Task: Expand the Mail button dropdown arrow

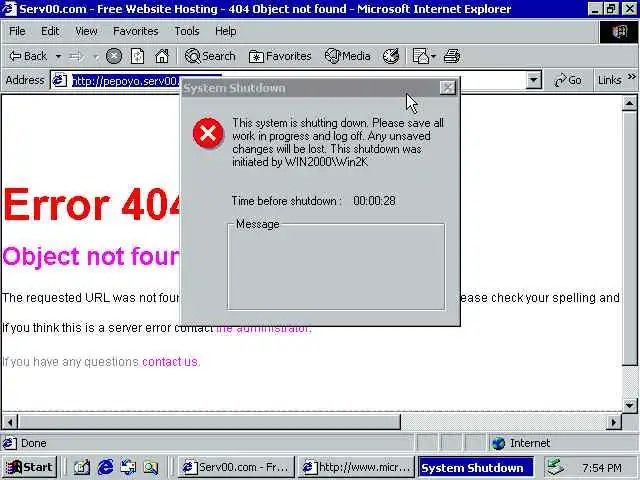Action: coord(433,56)
